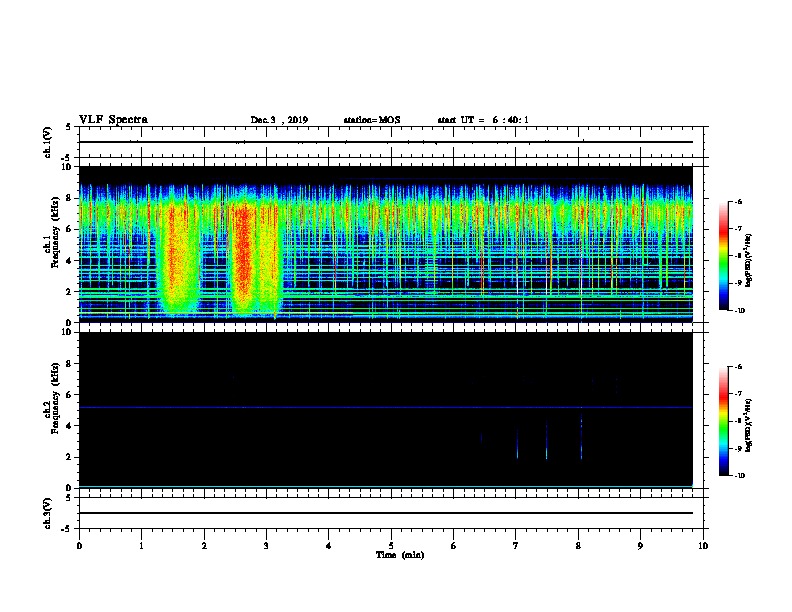Select the "start UT = 6:40:1" label
This screenshot has width=792, height=612.
coord(483,120)
